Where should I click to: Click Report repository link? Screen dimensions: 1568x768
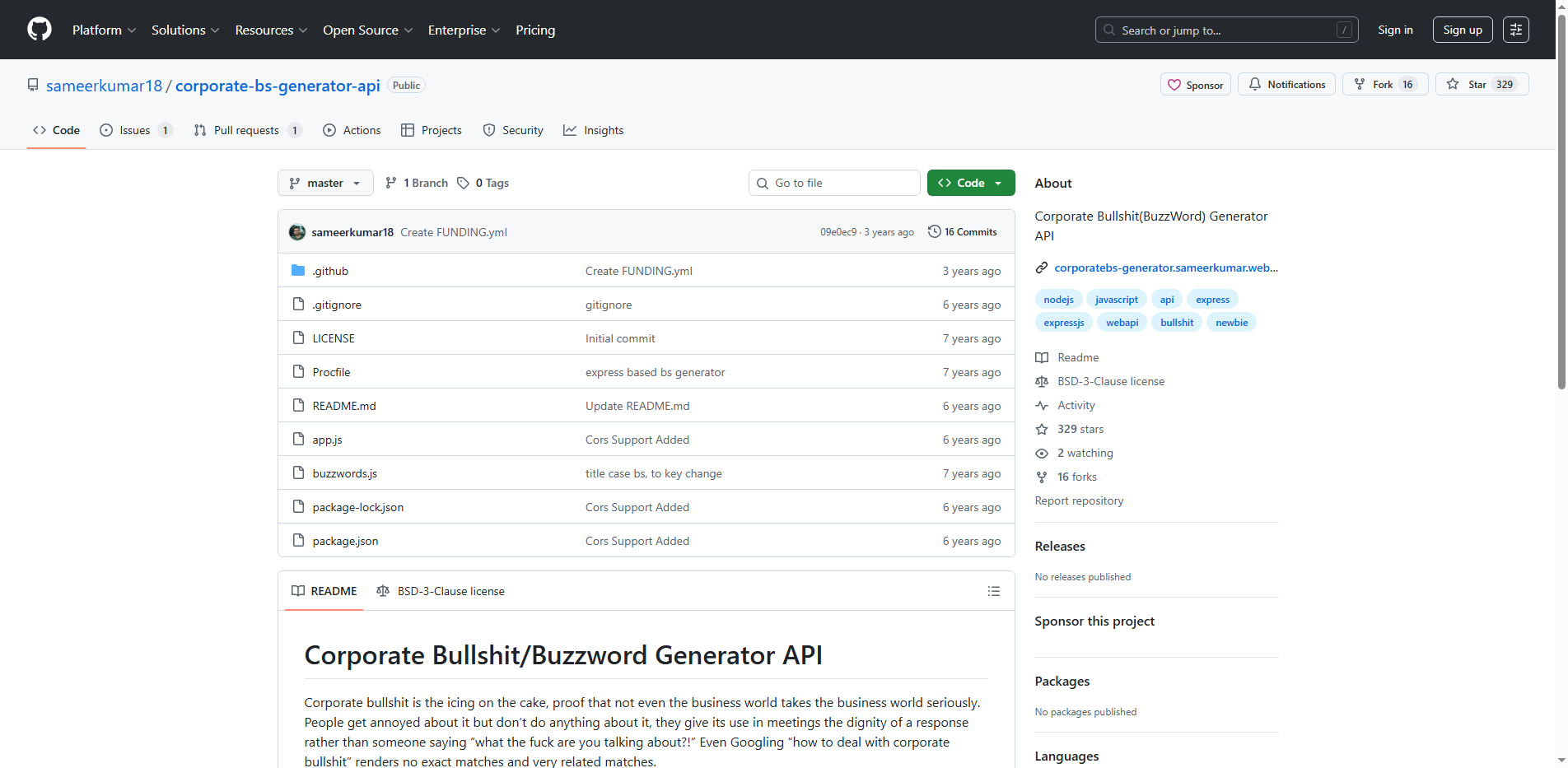tap(1079, 500)
